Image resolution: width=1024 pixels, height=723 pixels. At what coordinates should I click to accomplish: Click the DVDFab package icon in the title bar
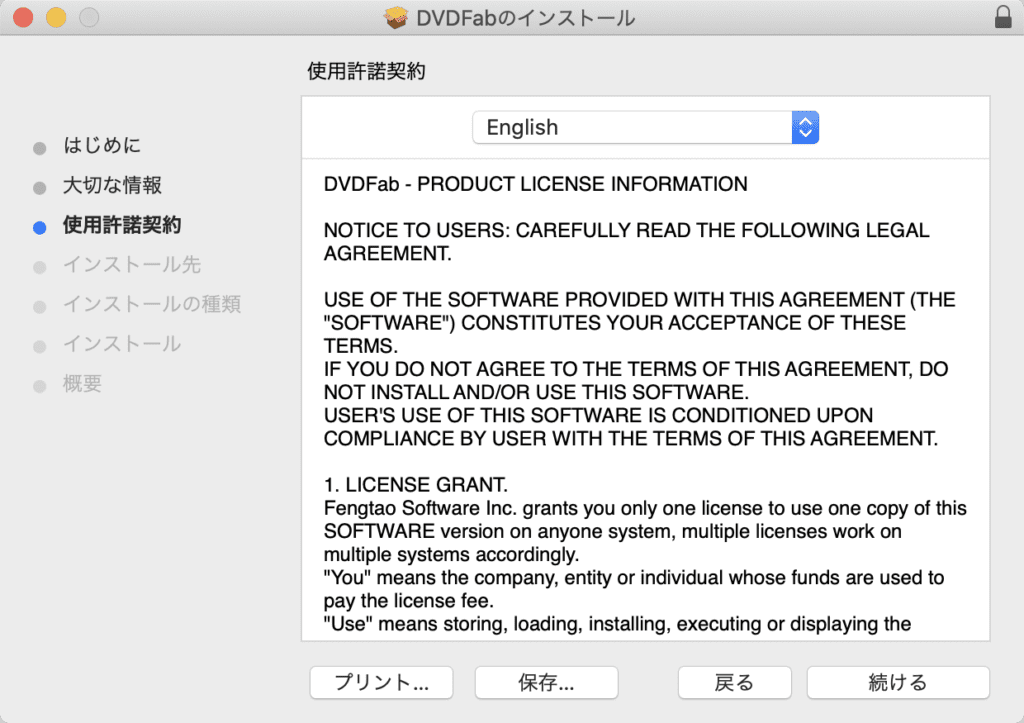[x=396, y=18]
